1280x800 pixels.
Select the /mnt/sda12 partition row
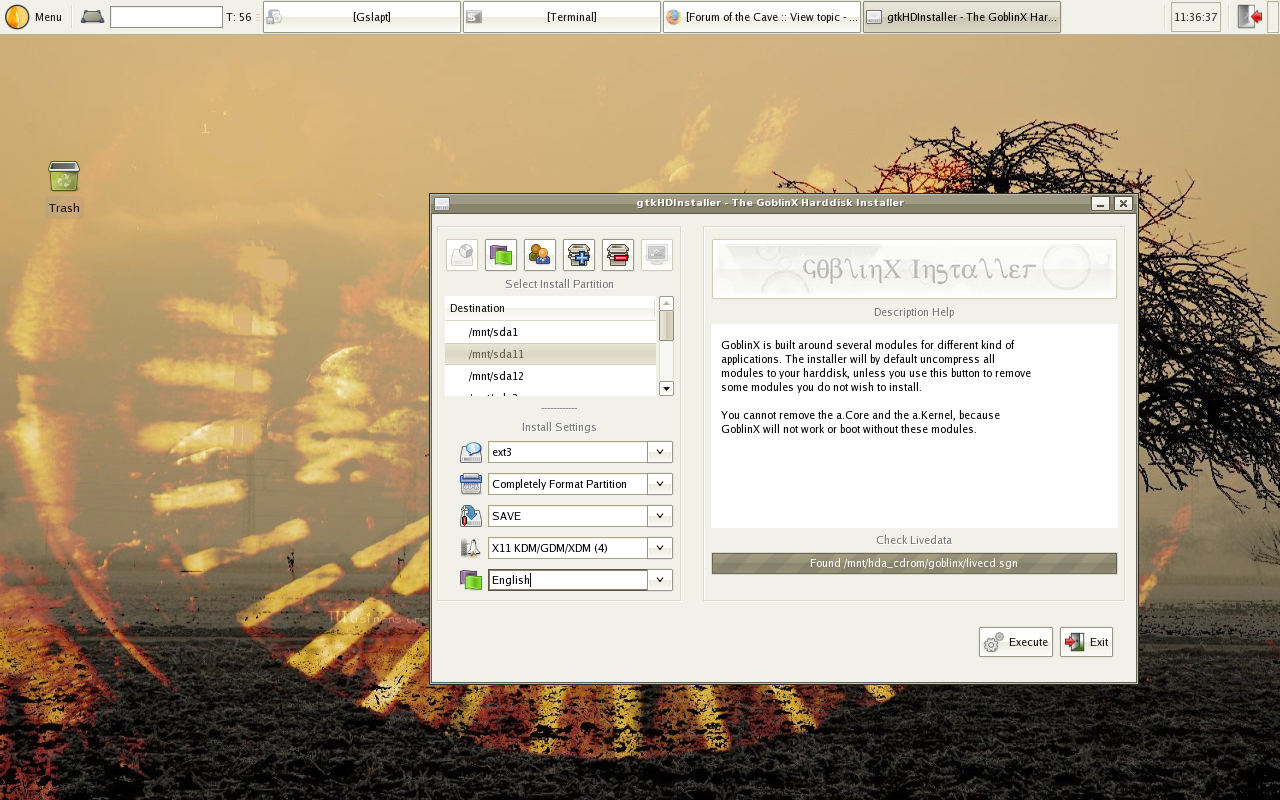point(551,376)
